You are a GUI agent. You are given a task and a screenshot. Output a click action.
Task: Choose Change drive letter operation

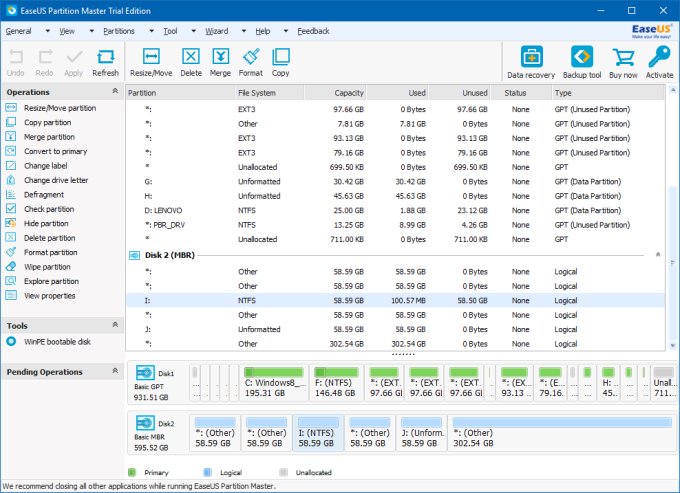click(x=47, y=180)
